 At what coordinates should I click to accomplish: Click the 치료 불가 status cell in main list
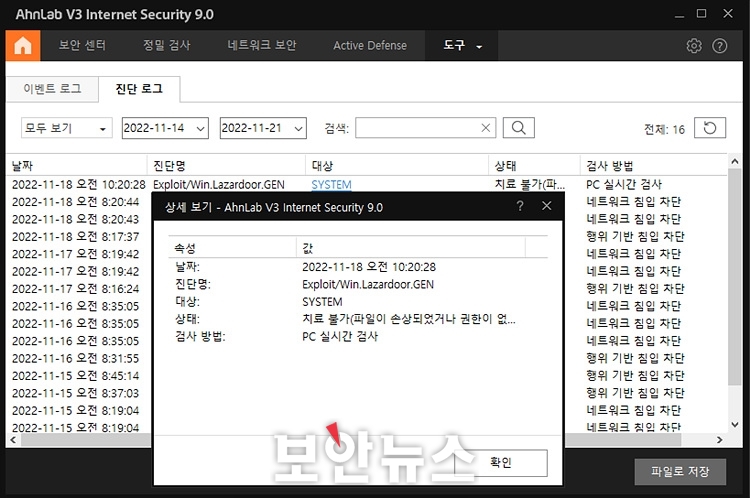[529, 184]
